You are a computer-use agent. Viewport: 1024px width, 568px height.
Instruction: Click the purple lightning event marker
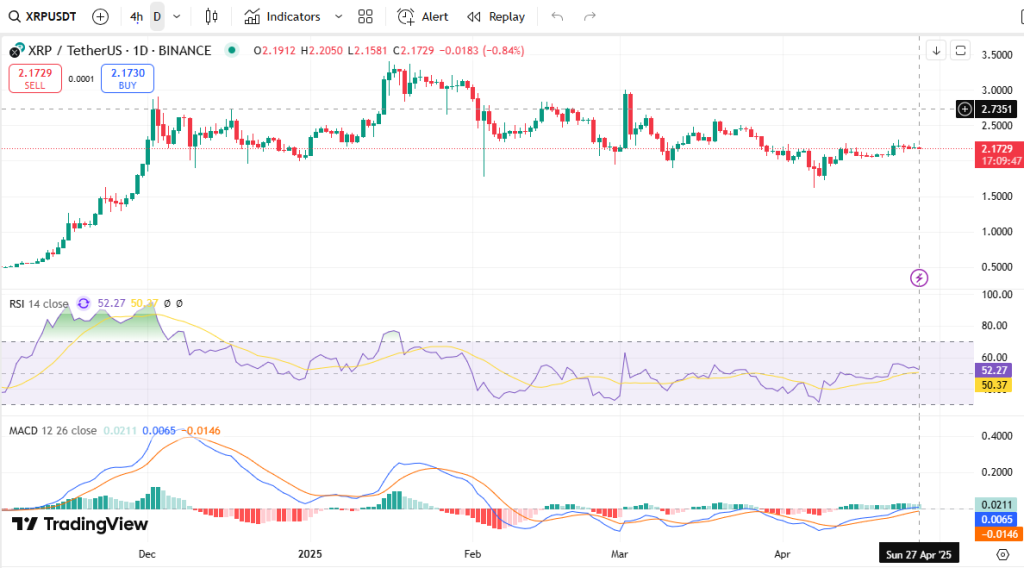[x=919, y=278]
